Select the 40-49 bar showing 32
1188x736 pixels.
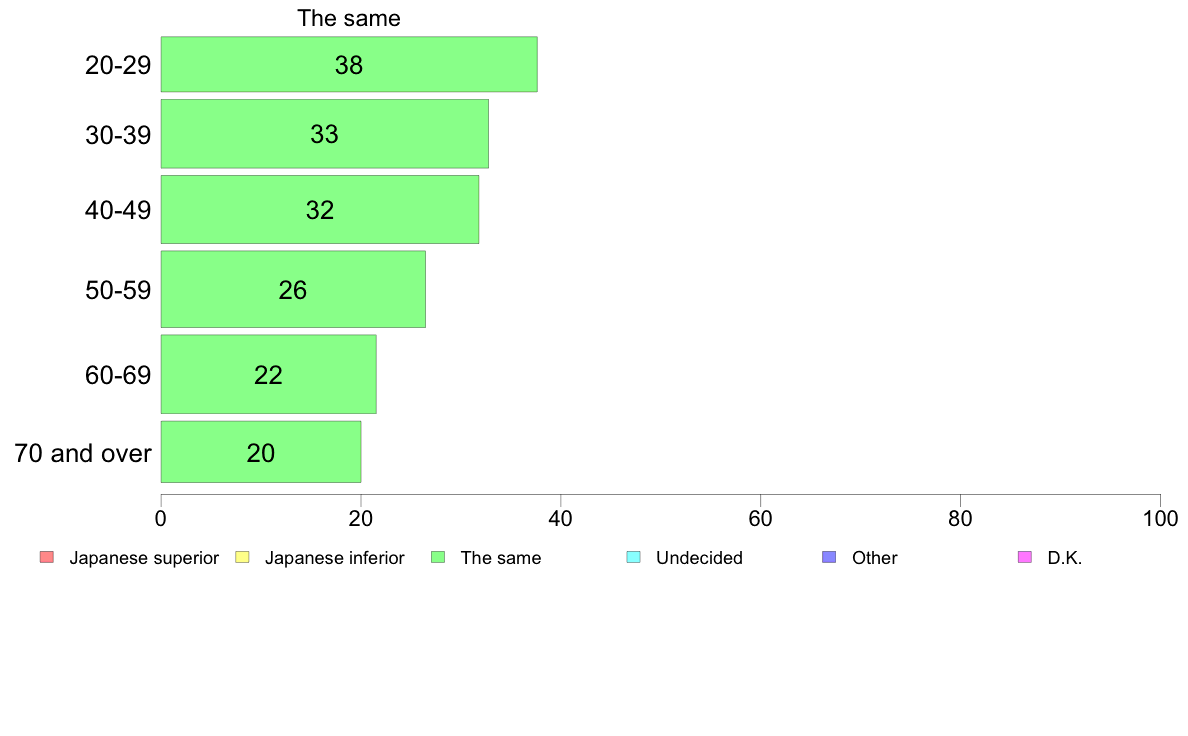coord(320,209)
